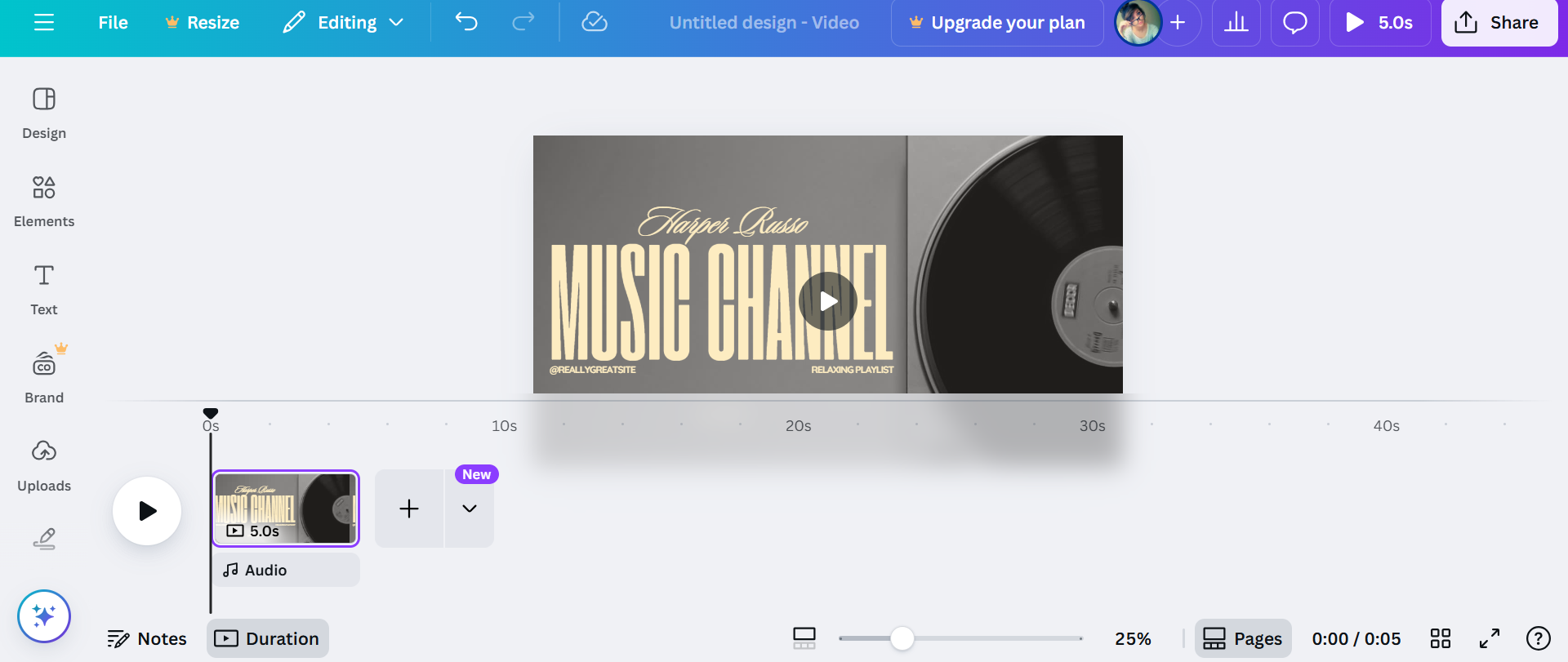Image resolution: width=1568 pixels, height=662 pixels.
Task: Click the timeline play button
Action: (x=147, y=511)
